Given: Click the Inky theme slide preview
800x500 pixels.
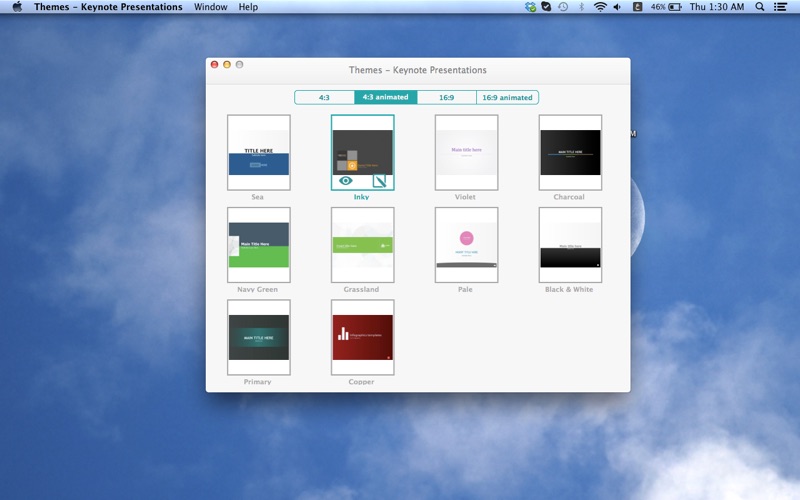Looking at the screenshot, I should pyautogui.click(x=363, y=152).
